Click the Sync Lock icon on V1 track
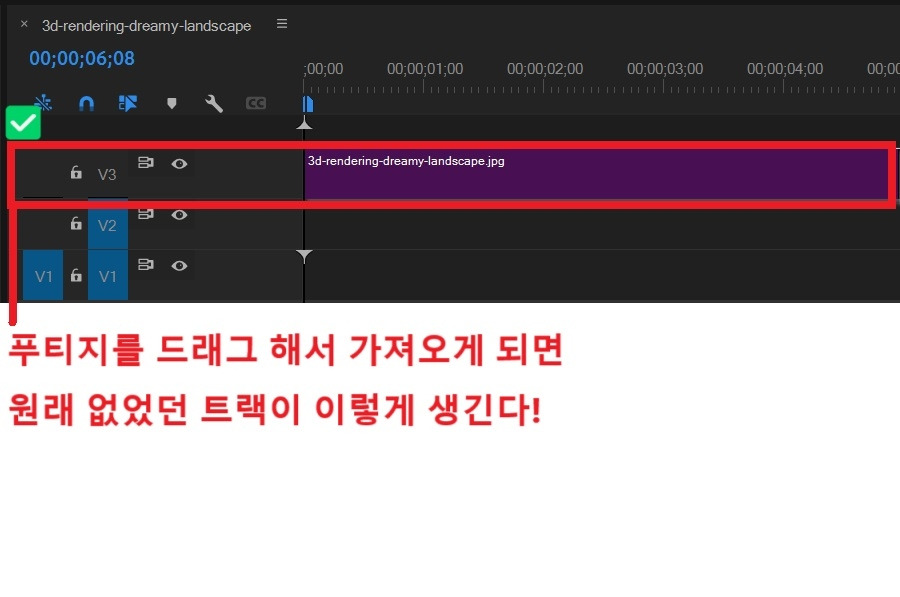 (147, 265)
